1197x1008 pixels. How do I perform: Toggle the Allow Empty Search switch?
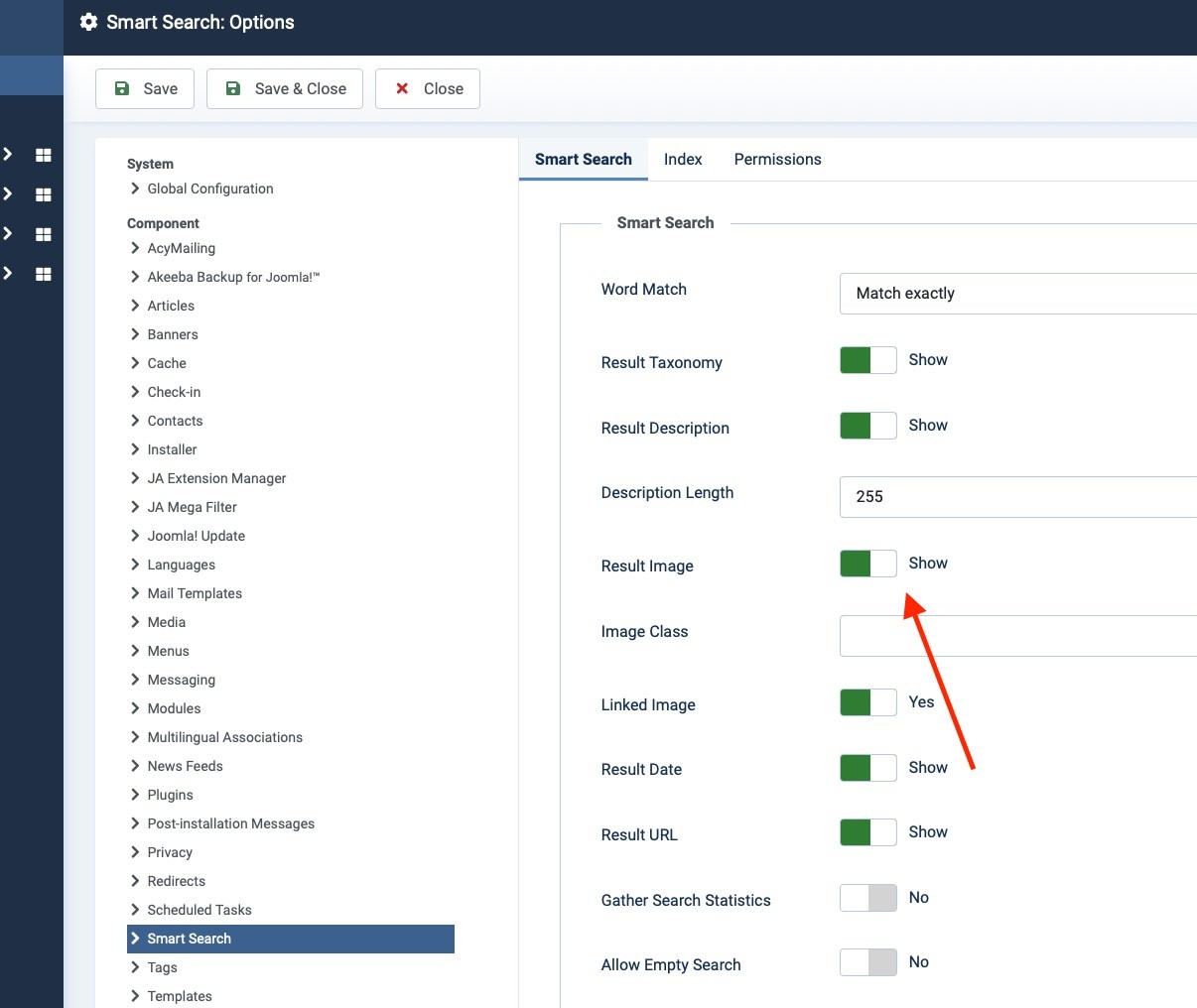tap(867, 962)
